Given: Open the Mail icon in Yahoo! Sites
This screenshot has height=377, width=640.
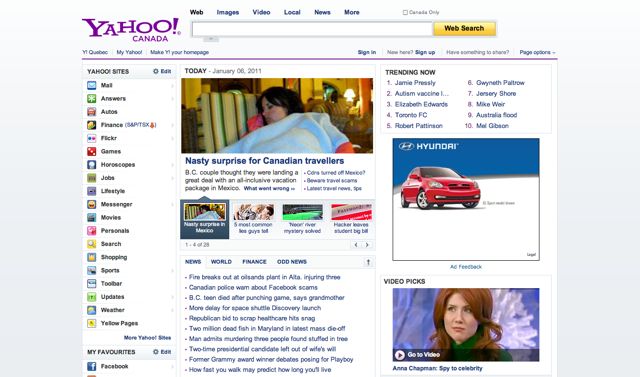Looking at the screenshot, I should pyautogui.click(x=91, y=85).
